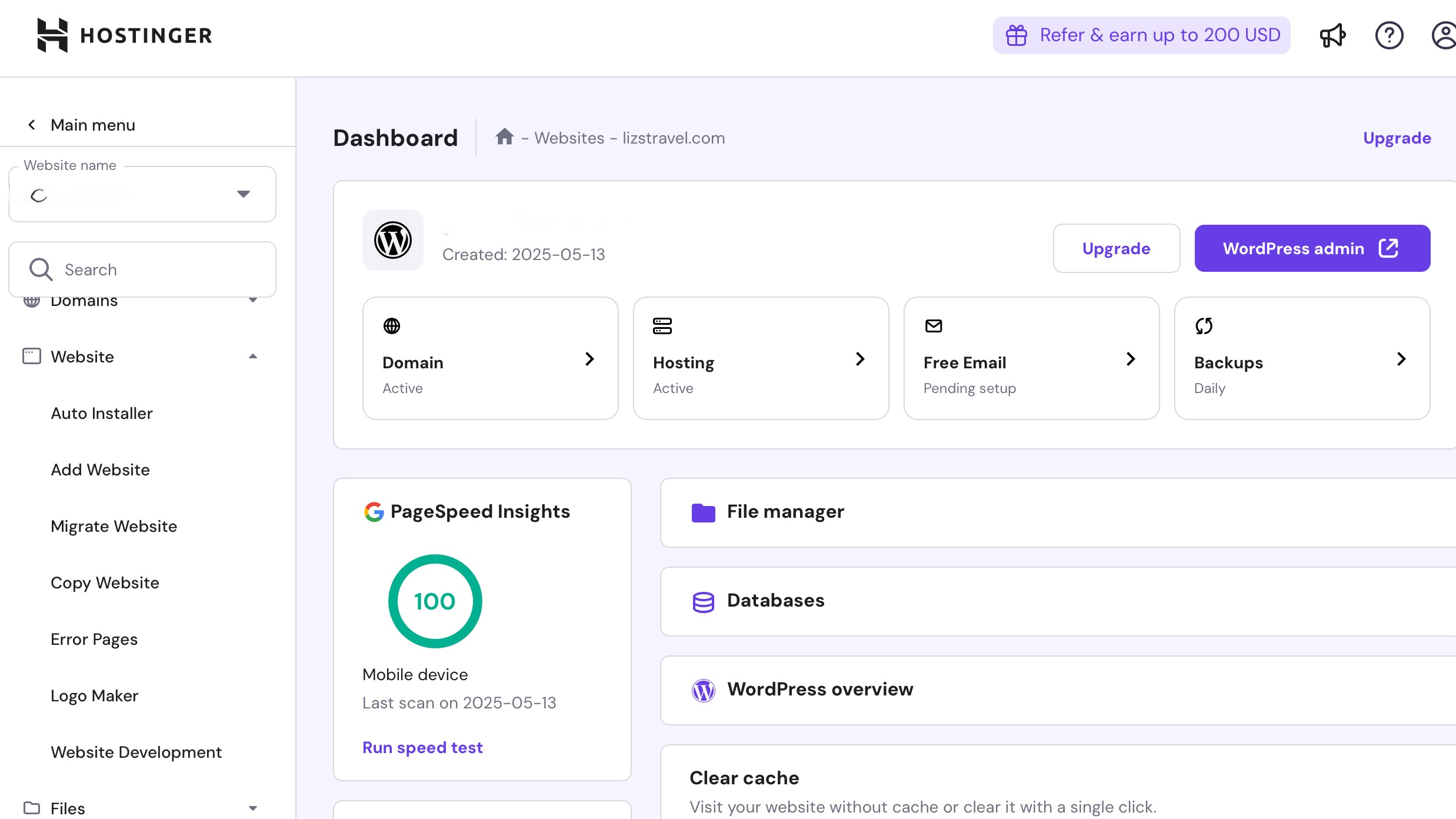Click the home breadcrumb icon
This screenshot has height=819, width=1456.
click(x=504, y=136)
